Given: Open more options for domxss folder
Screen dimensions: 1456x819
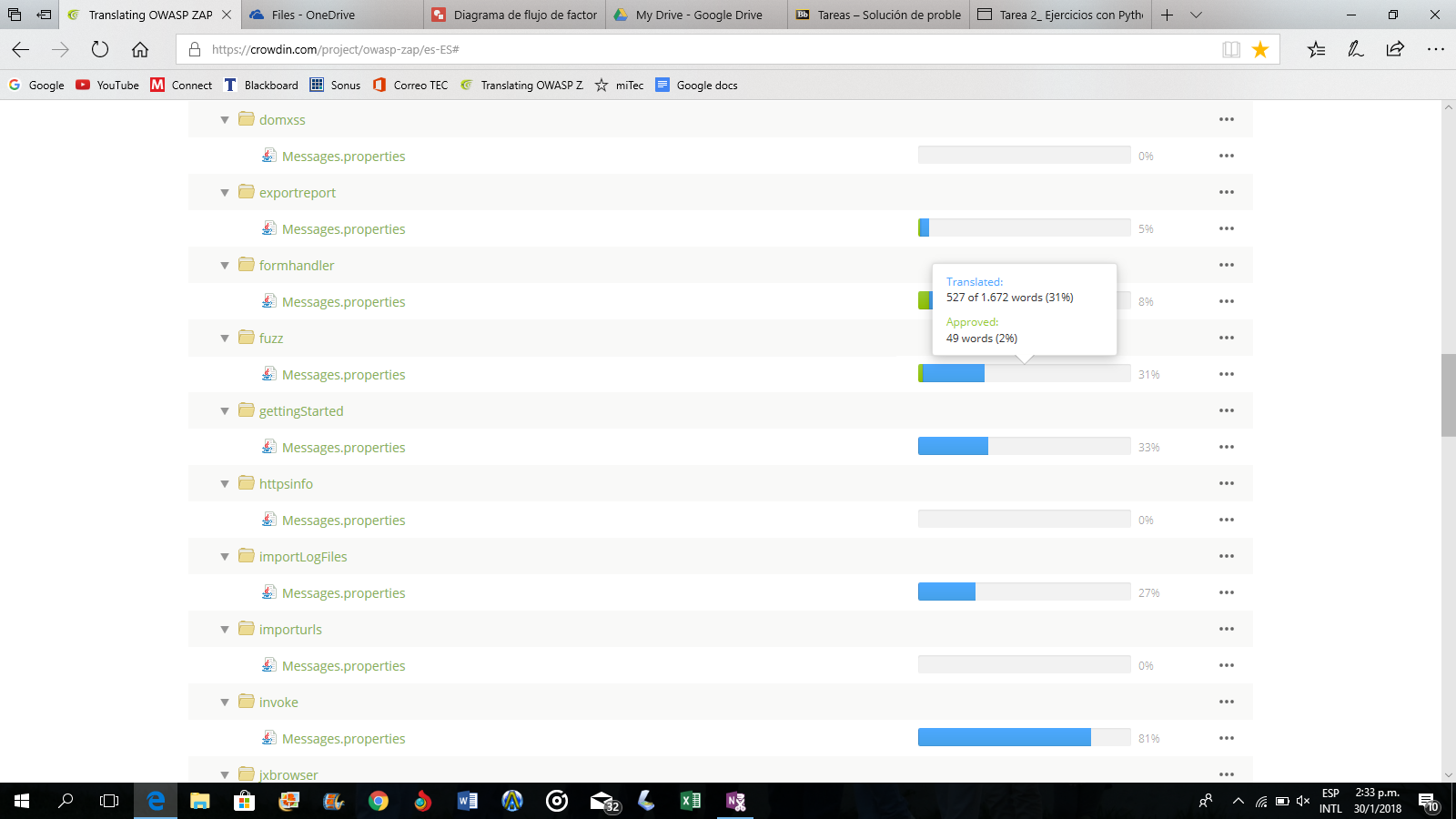Looking at the screenshot, I should tap(1227, 119).
